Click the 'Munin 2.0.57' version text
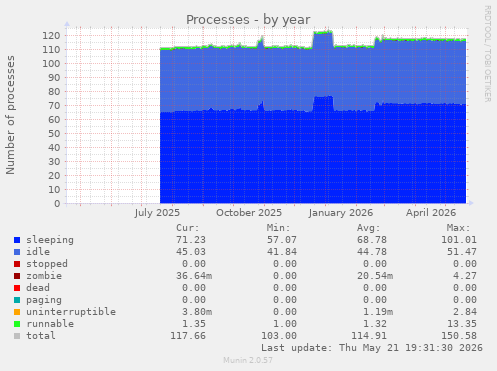The image size is (497, 371). point(248,360)
